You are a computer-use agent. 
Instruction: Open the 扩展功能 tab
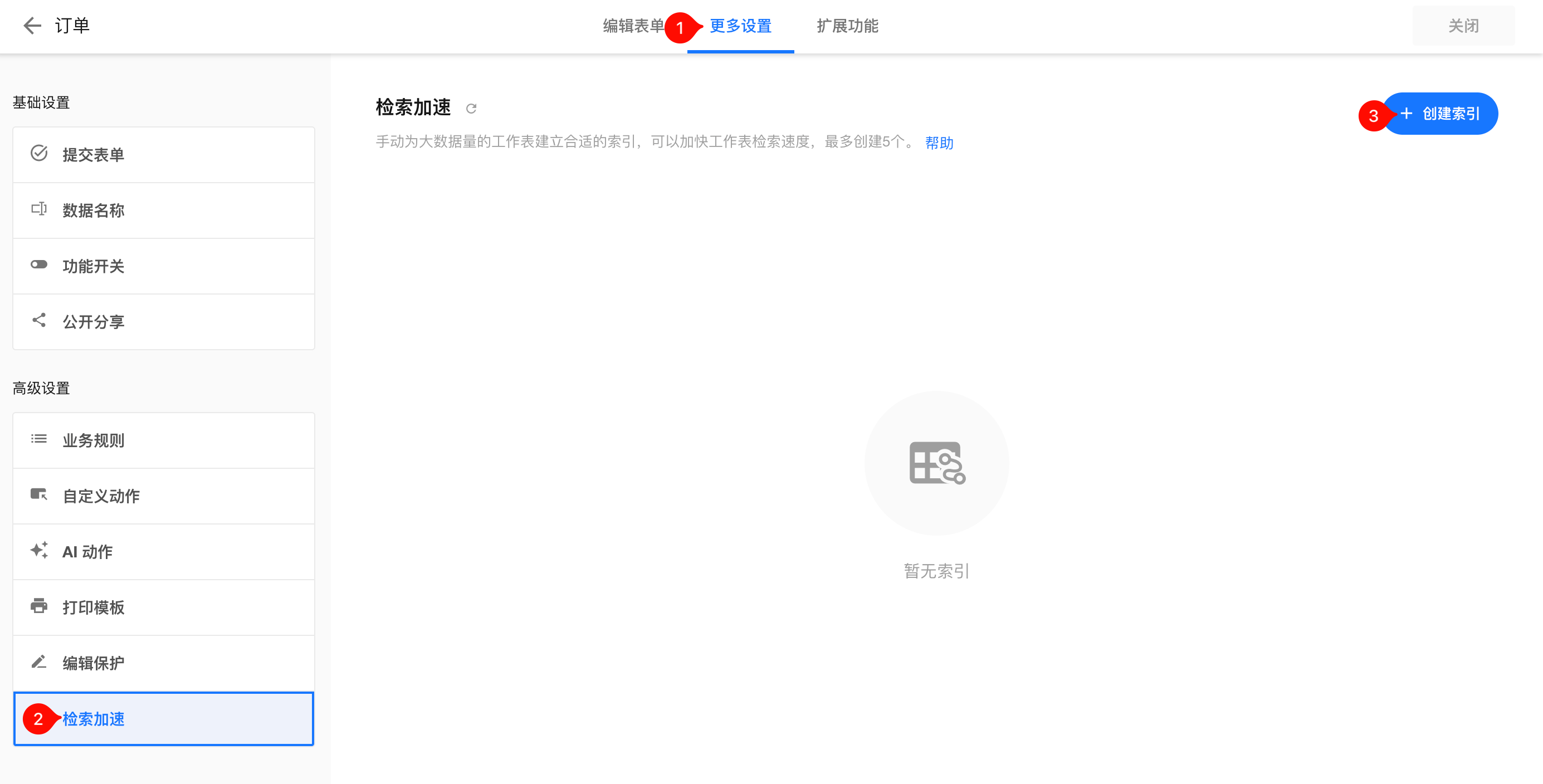[847, 26]
